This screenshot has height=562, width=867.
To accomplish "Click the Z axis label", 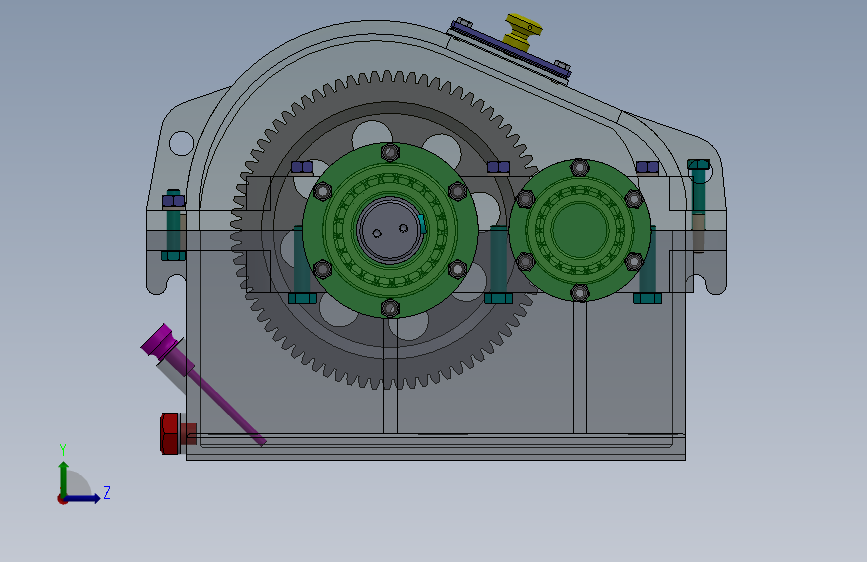I will [107, 492].
